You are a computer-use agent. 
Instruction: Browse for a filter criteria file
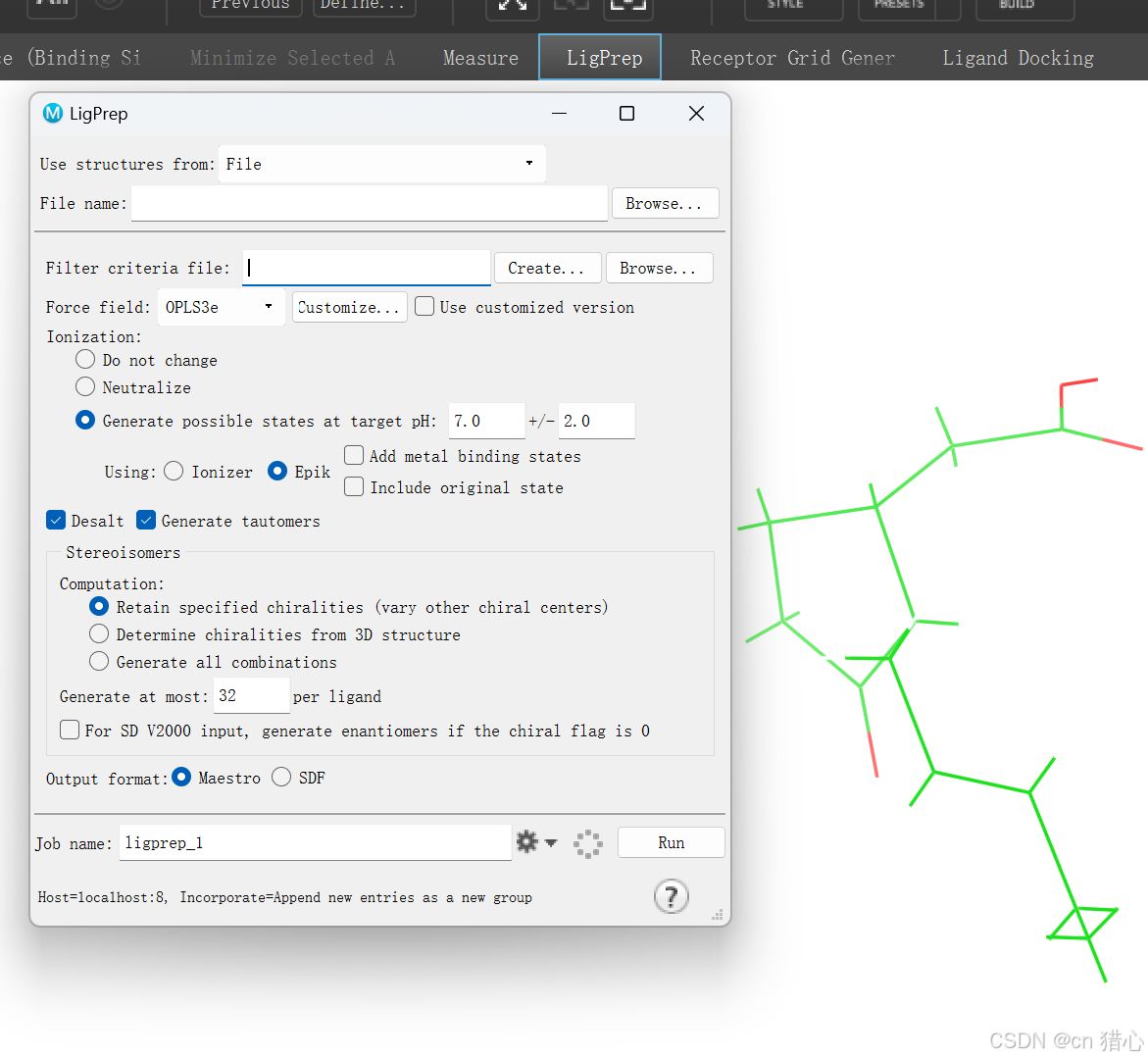[x=659, y=268]
